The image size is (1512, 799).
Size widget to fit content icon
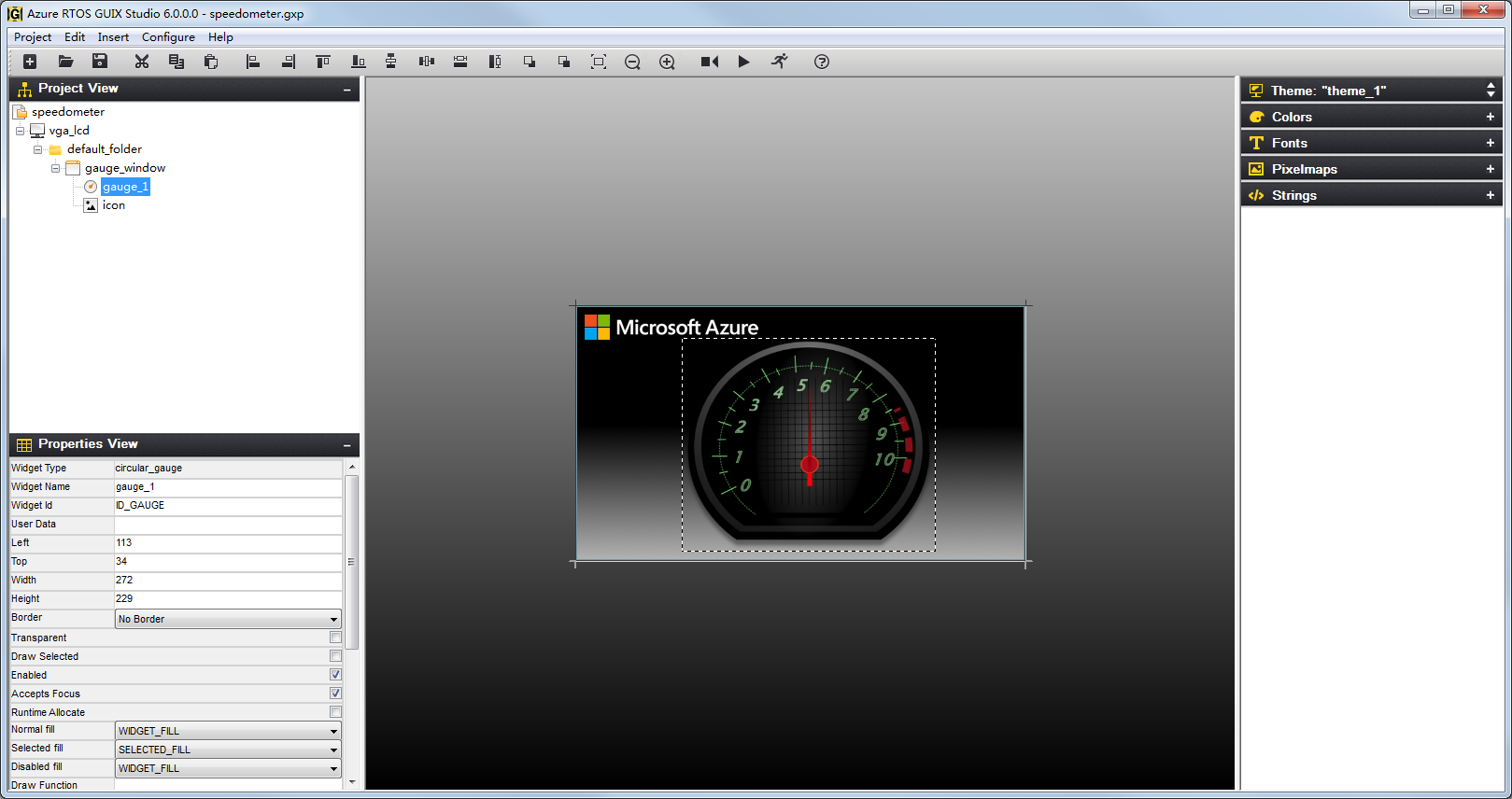coord(599,62)
